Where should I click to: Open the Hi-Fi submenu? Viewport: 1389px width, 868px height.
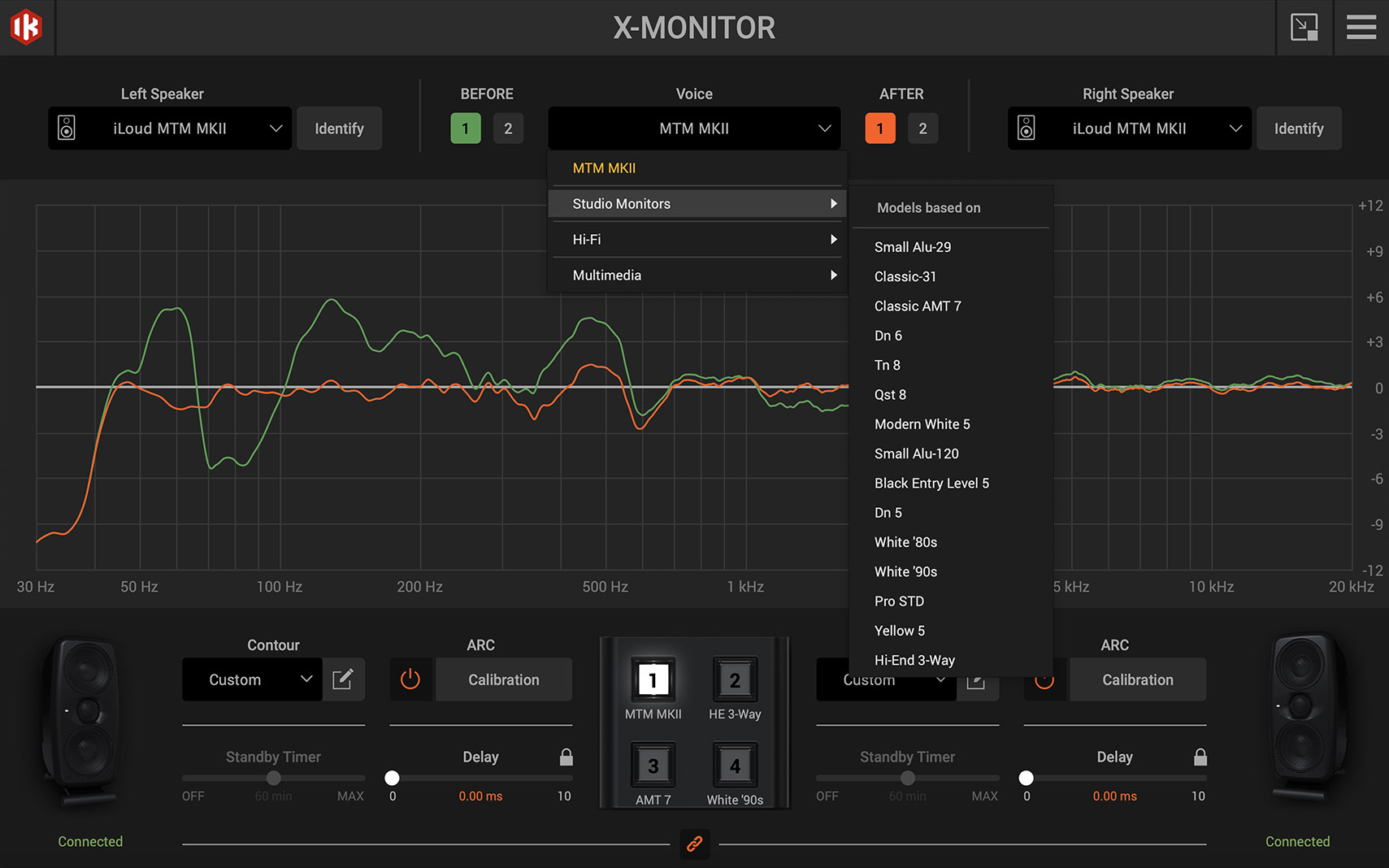click(x=697, y=240)
